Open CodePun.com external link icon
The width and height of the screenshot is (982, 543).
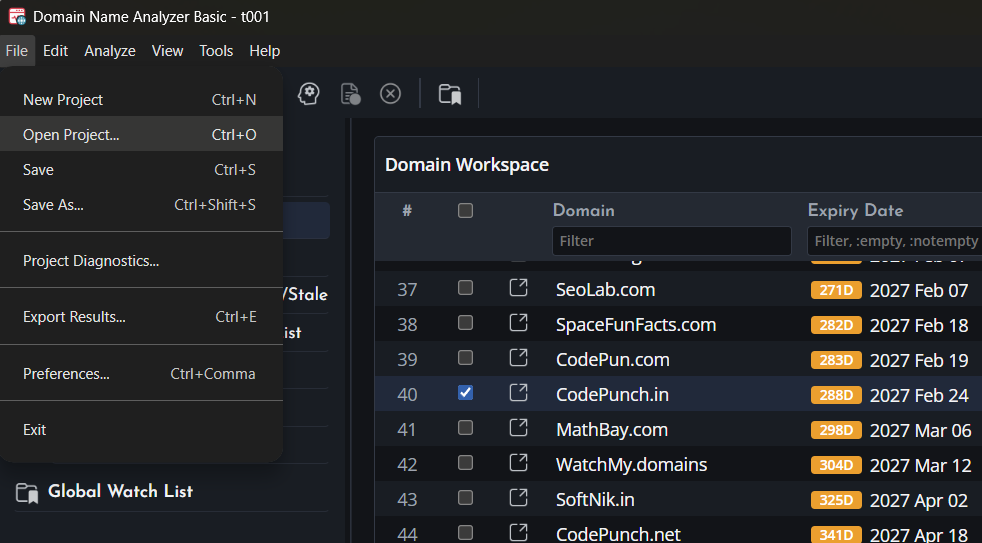pyautogui.click(x=519, y=358)
